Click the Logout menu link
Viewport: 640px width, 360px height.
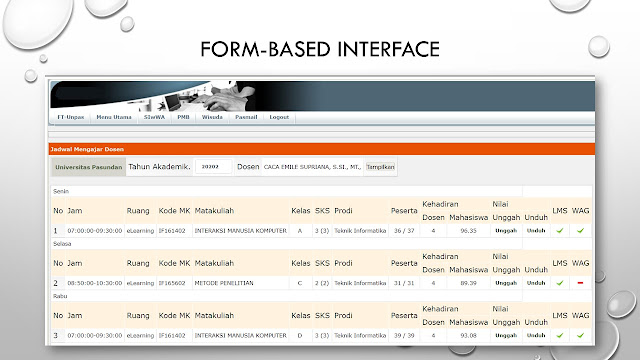[x=279, y=117]
